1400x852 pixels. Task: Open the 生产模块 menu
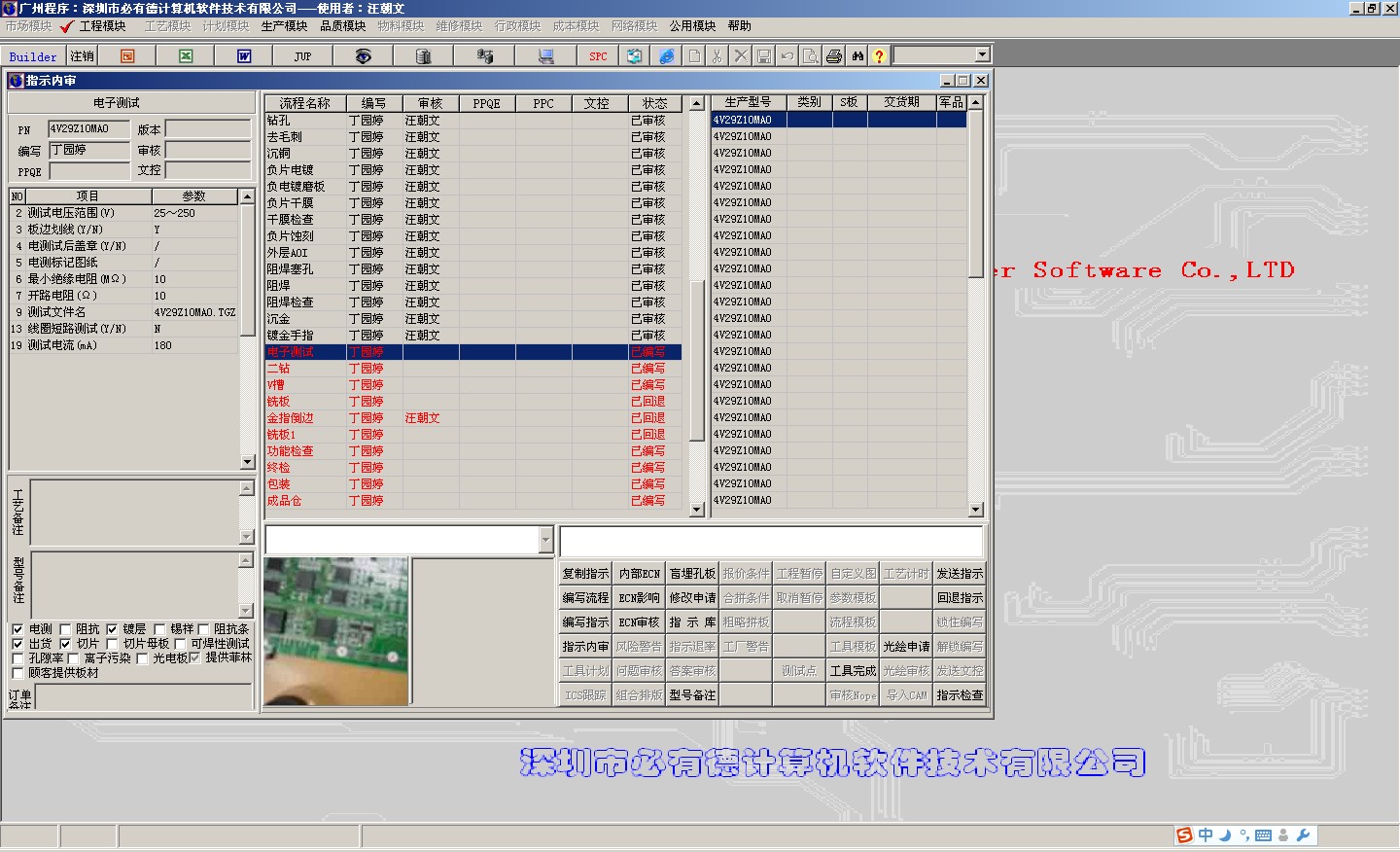point(284,26)
